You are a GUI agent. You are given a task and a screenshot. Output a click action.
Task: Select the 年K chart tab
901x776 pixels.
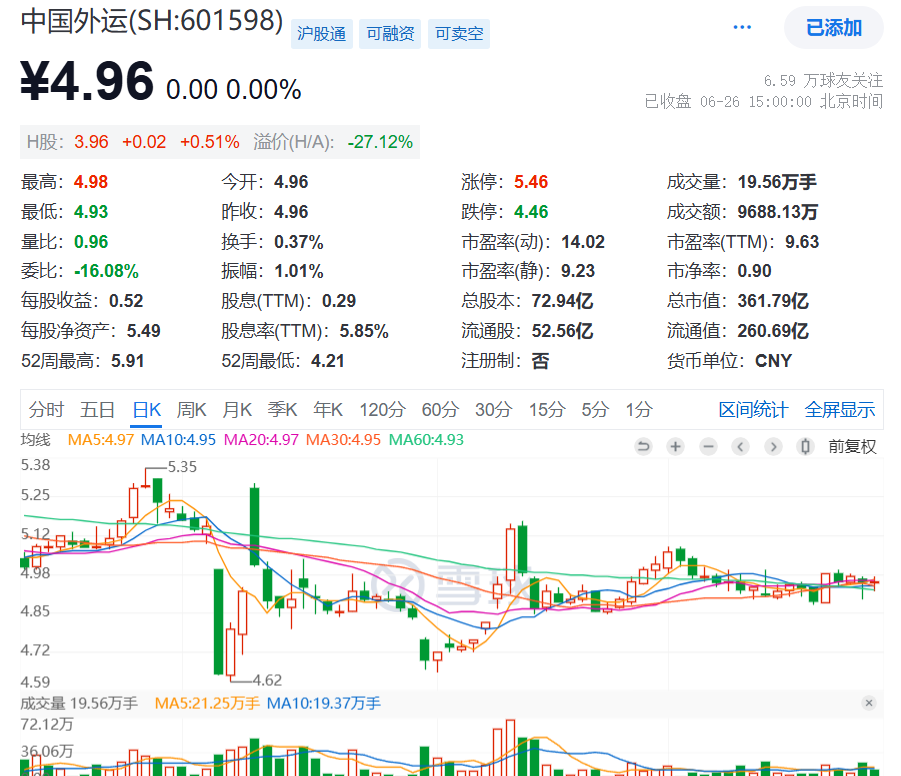point(328,410)
